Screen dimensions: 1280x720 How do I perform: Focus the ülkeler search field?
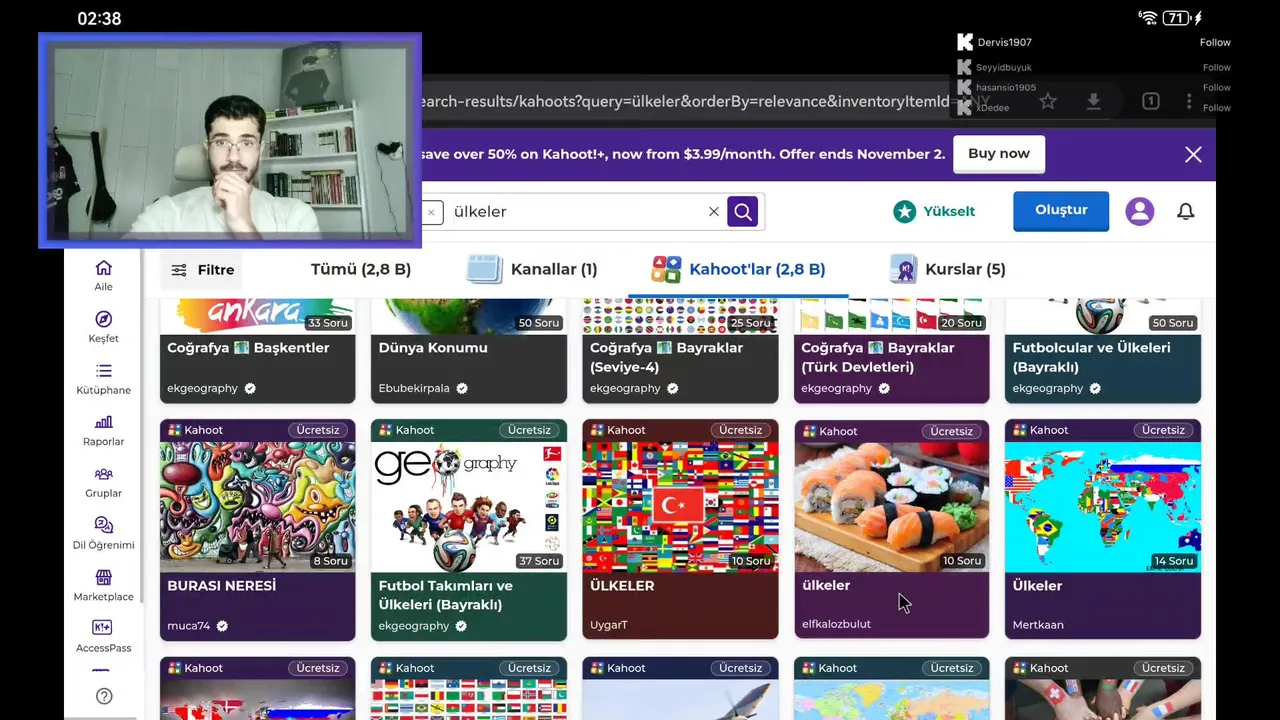pos(575,211)
